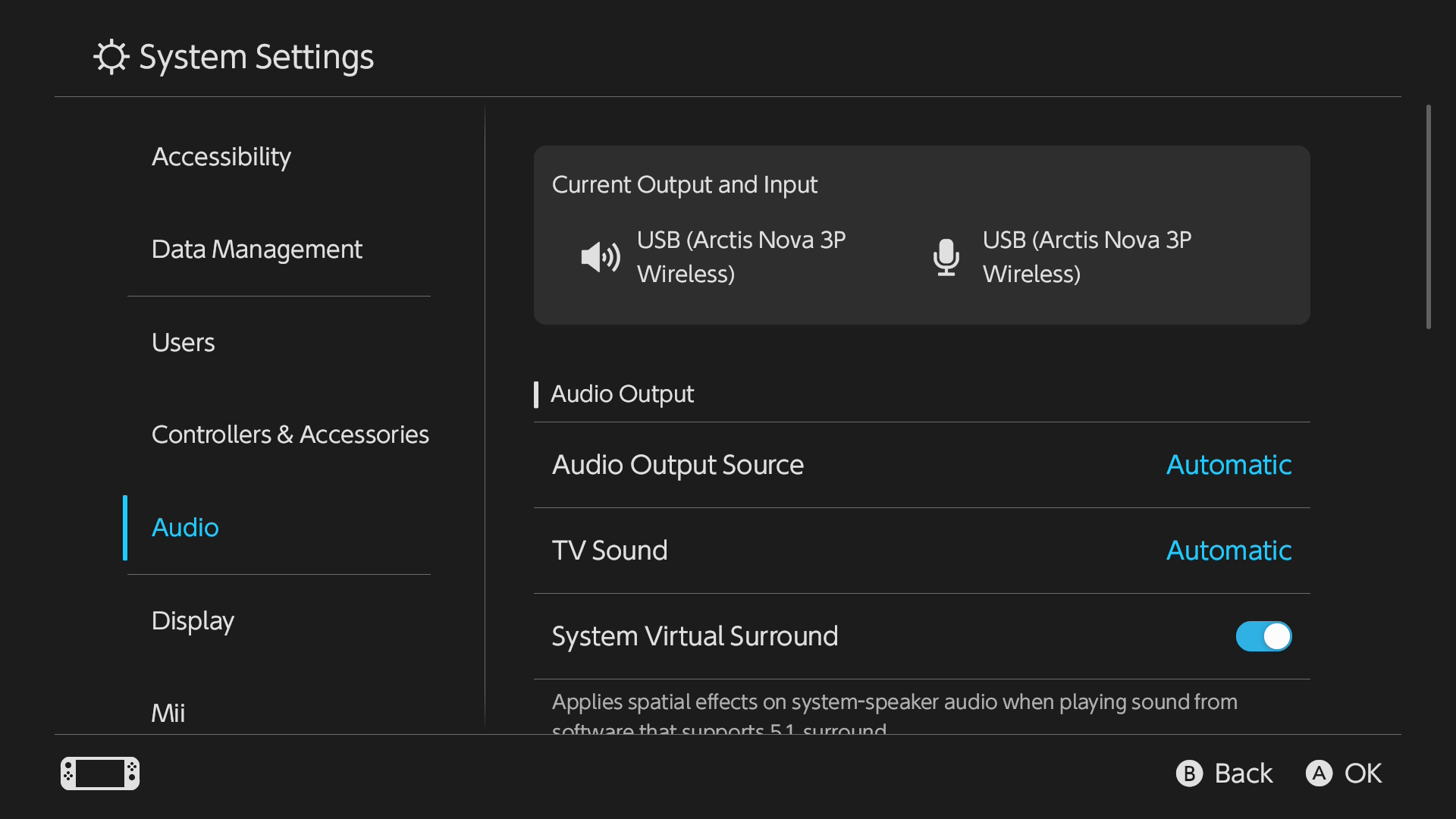Click the B button icon
The image size is (1456, 819).
pos(1189,773)
